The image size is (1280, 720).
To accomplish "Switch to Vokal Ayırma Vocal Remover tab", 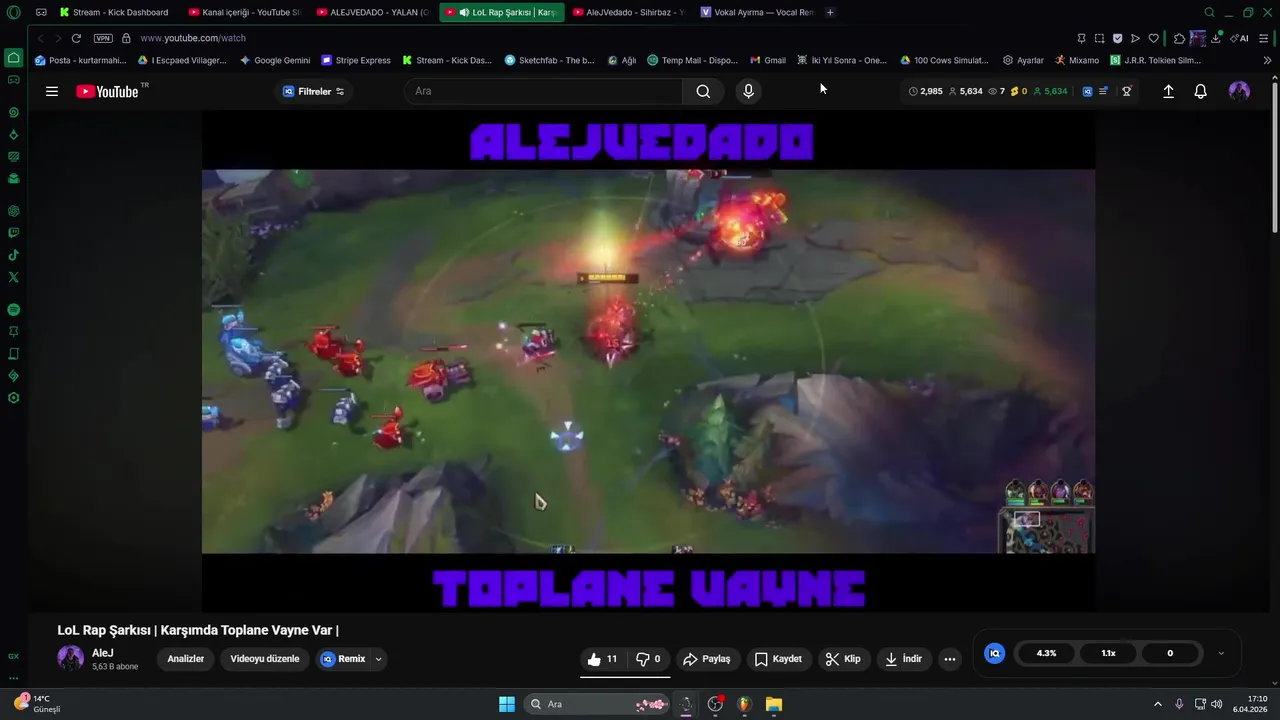I will tap(757, 12).
